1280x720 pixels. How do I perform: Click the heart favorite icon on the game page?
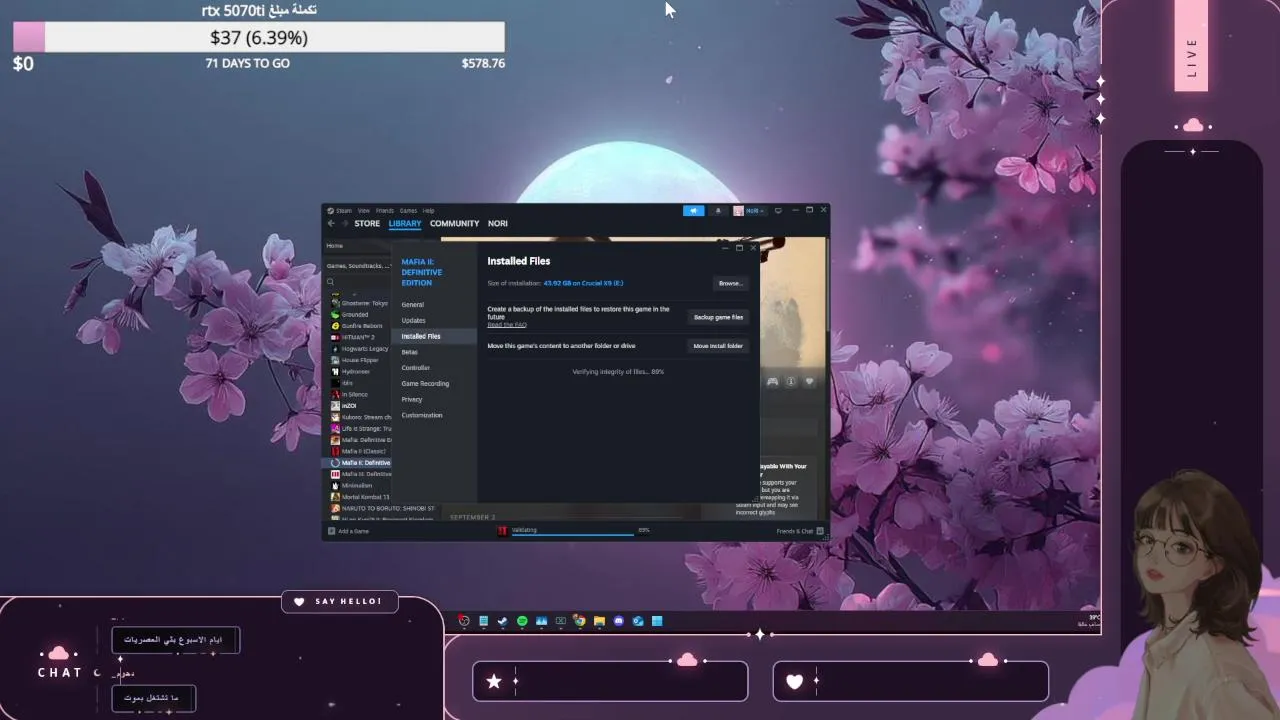pyautogui.click(x=809, y=381)
